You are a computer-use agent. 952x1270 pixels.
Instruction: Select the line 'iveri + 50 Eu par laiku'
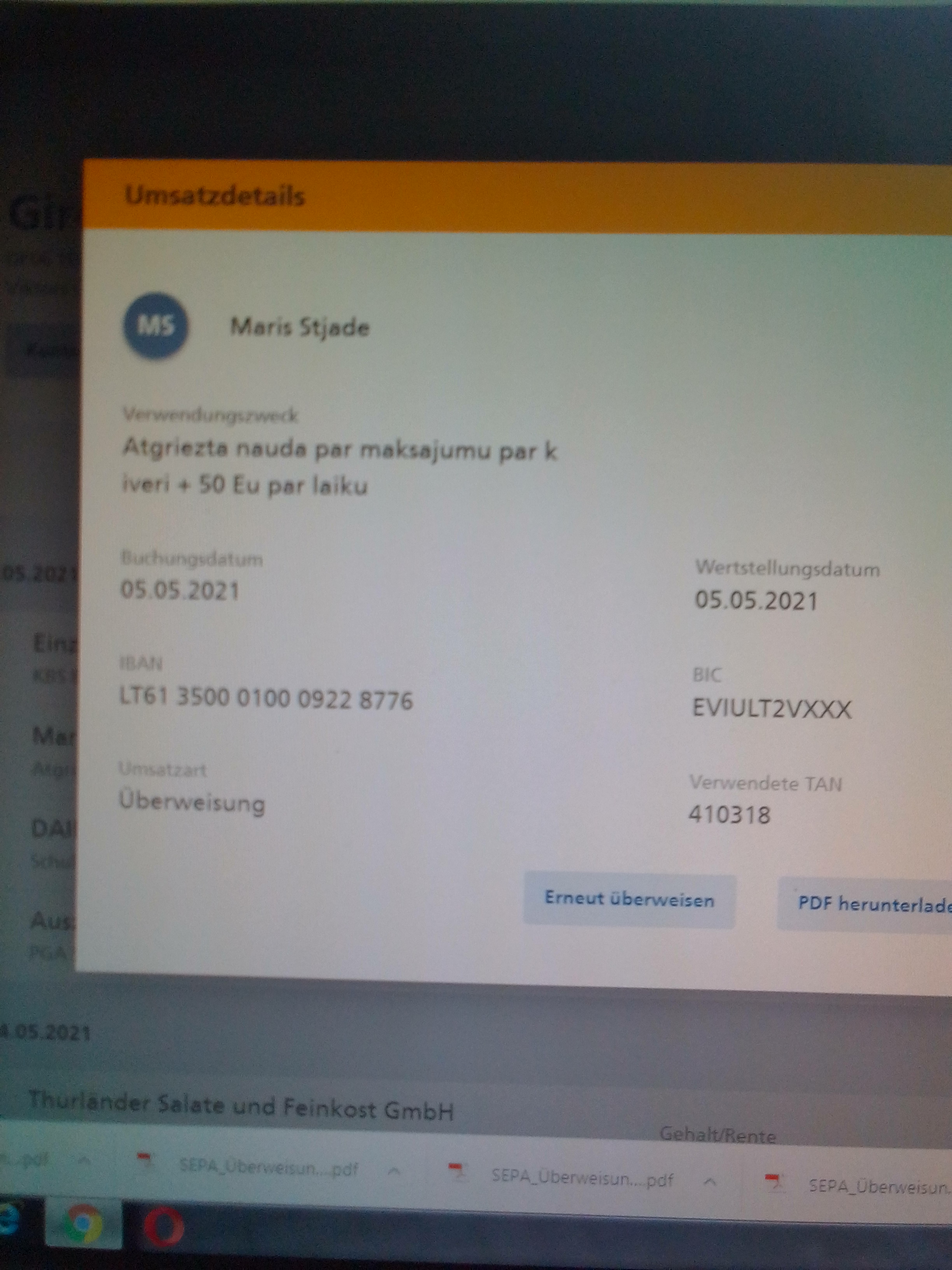(245, 486)
